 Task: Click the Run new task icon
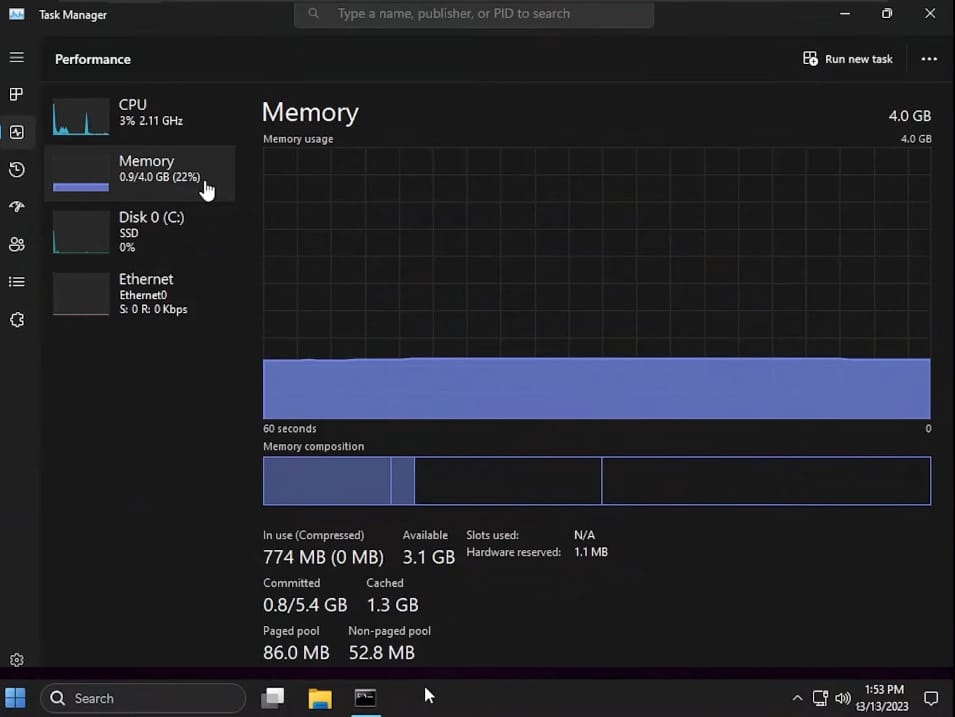[x=809, y=58]
